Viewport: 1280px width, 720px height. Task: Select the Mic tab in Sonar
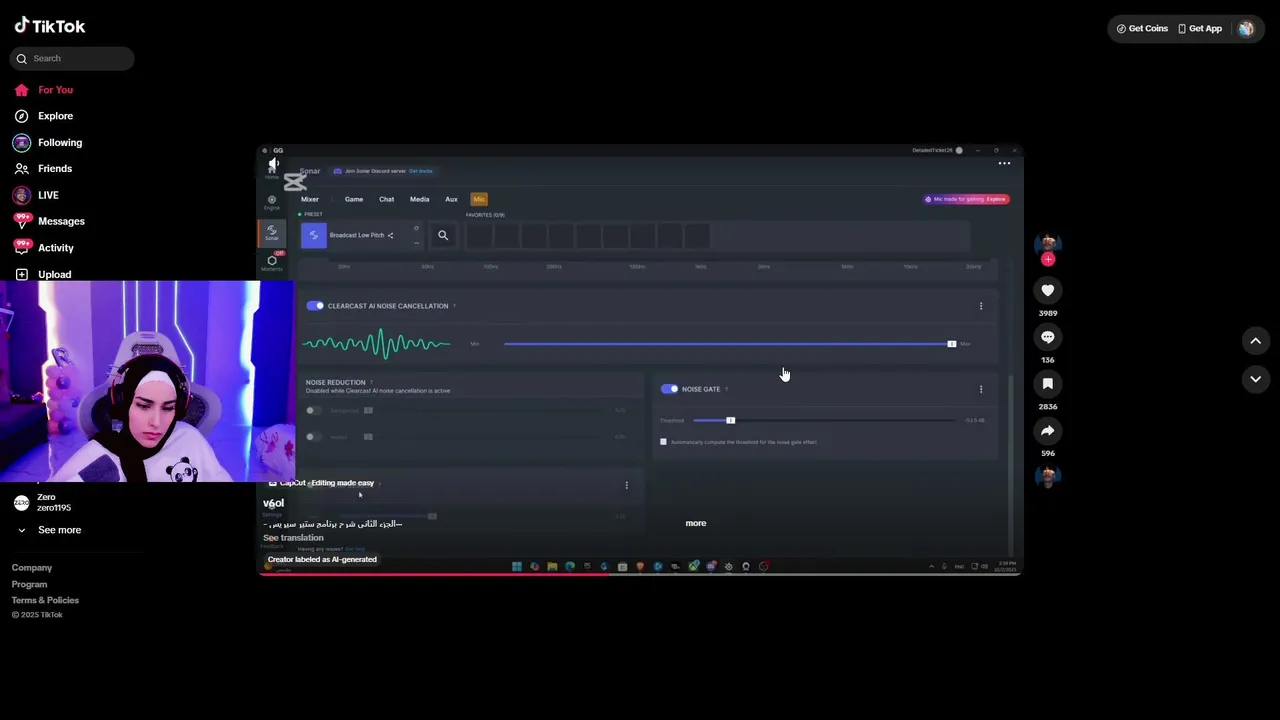(479, 199)
